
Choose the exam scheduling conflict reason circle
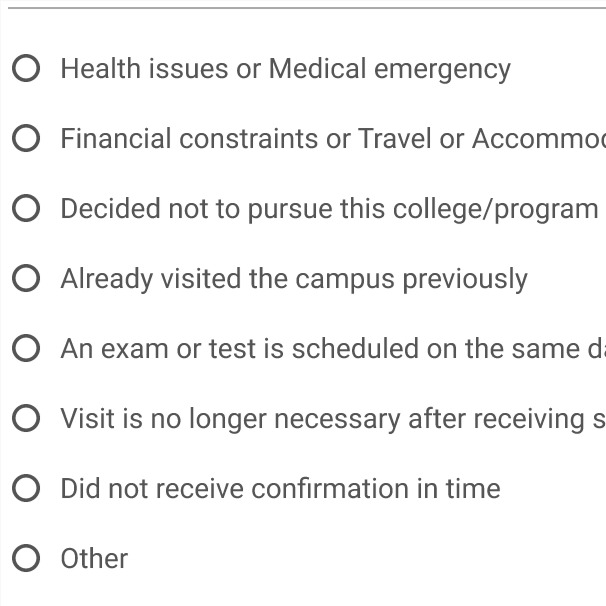[x=28, y=349]
